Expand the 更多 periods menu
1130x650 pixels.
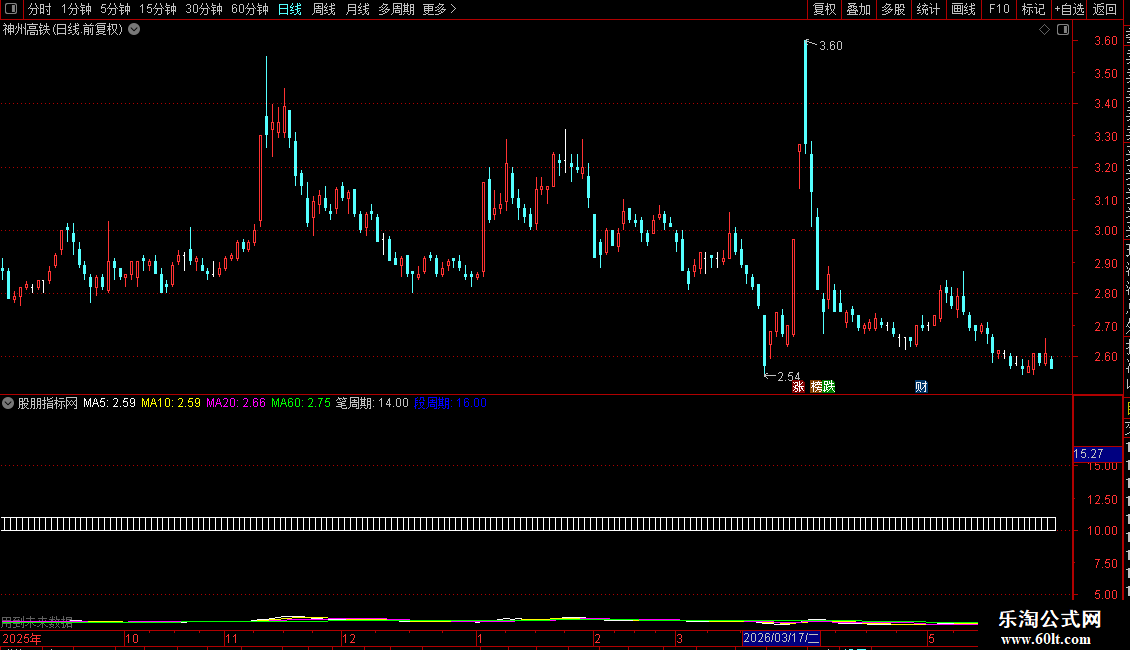tap(440, 9)
